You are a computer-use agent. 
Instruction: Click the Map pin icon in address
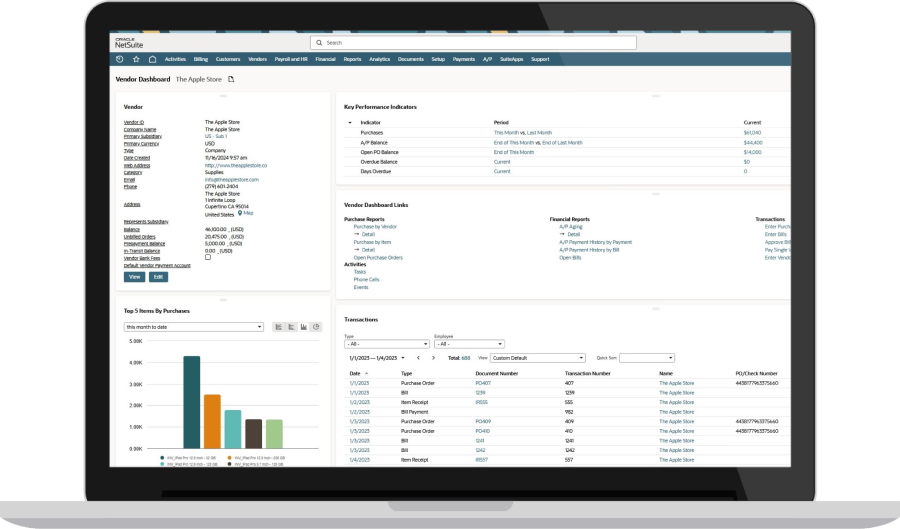point(240,213)
